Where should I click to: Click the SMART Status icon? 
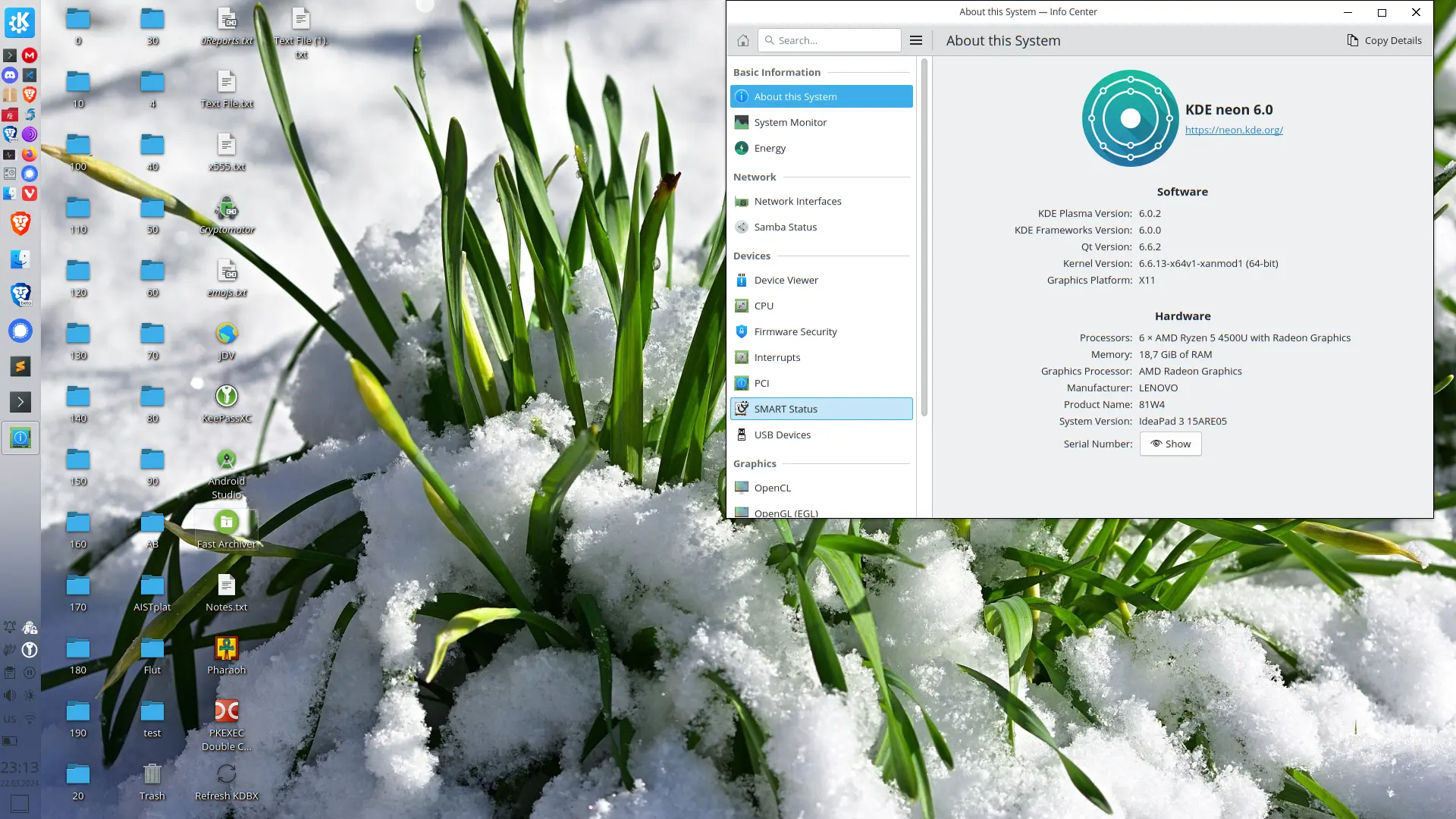click(x=742, y=409)
